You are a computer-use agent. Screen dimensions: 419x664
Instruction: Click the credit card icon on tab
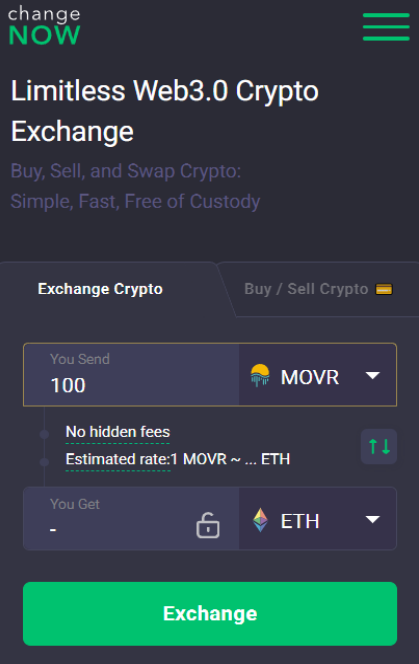coord(384,289)
